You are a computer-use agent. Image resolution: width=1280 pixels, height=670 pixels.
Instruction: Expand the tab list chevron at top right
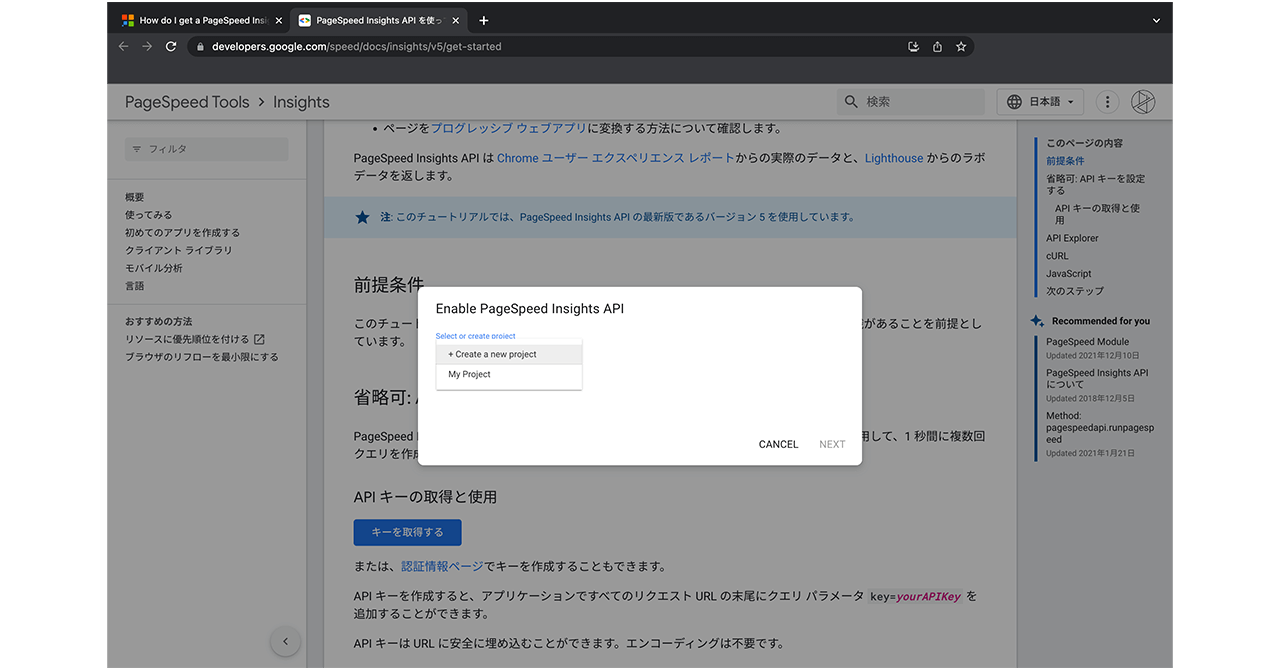[1156, 20]
